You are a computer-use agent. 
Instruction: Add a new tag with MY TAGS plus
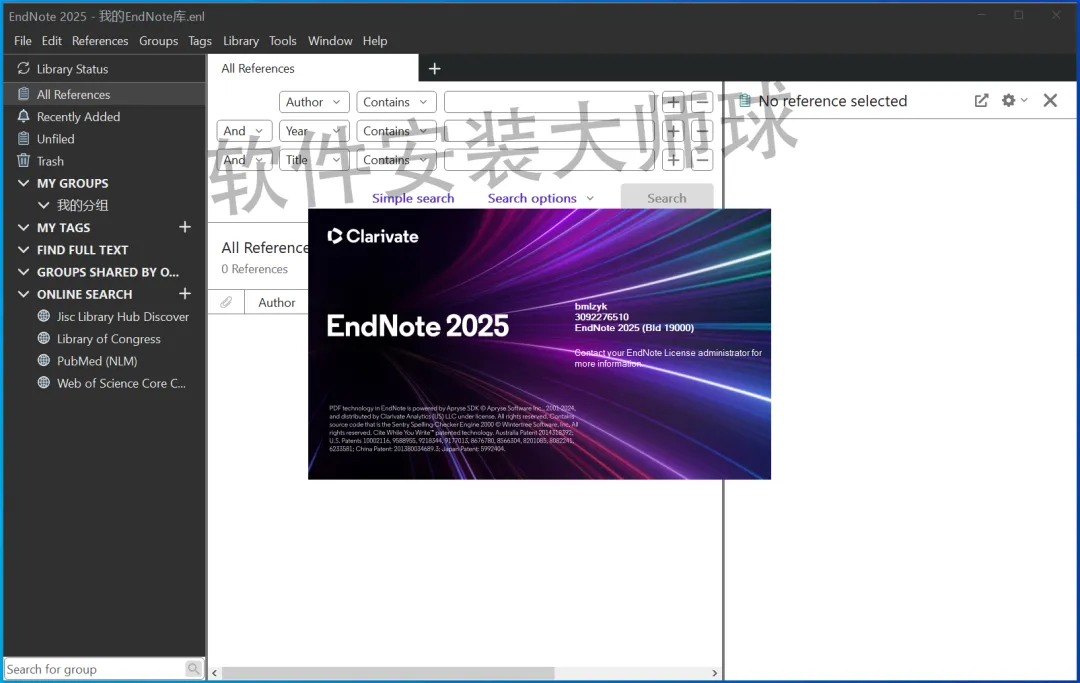point(185,227)
